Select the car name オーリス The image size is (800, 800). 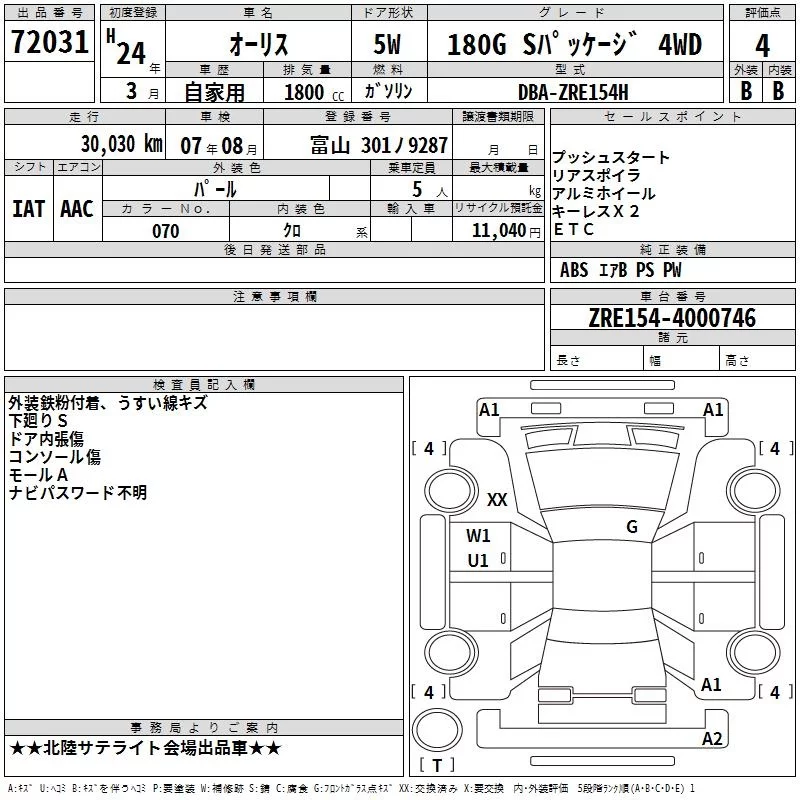(259, 44)
